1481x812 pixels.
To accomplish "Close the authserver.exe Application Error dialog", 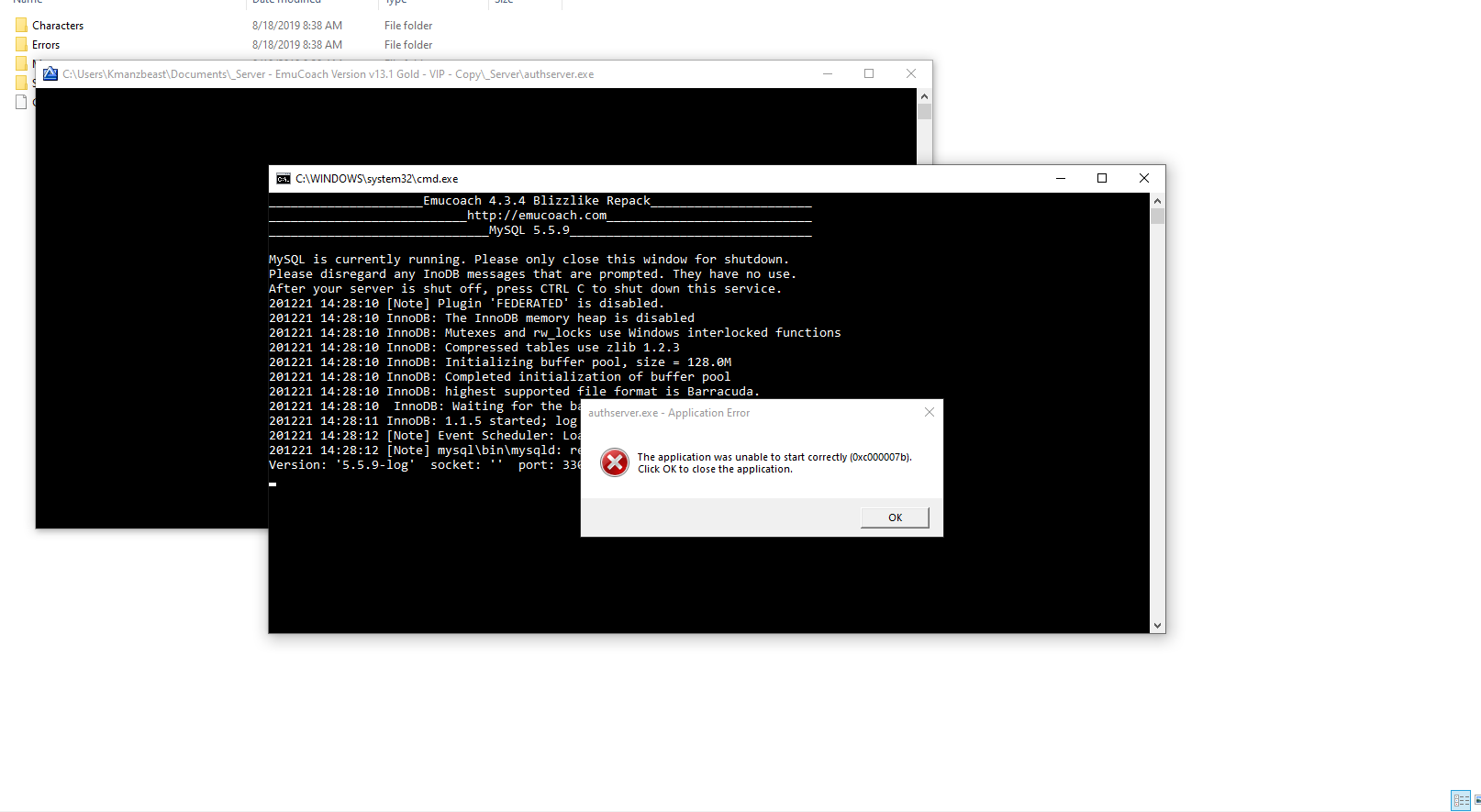I will coord(930,412).
